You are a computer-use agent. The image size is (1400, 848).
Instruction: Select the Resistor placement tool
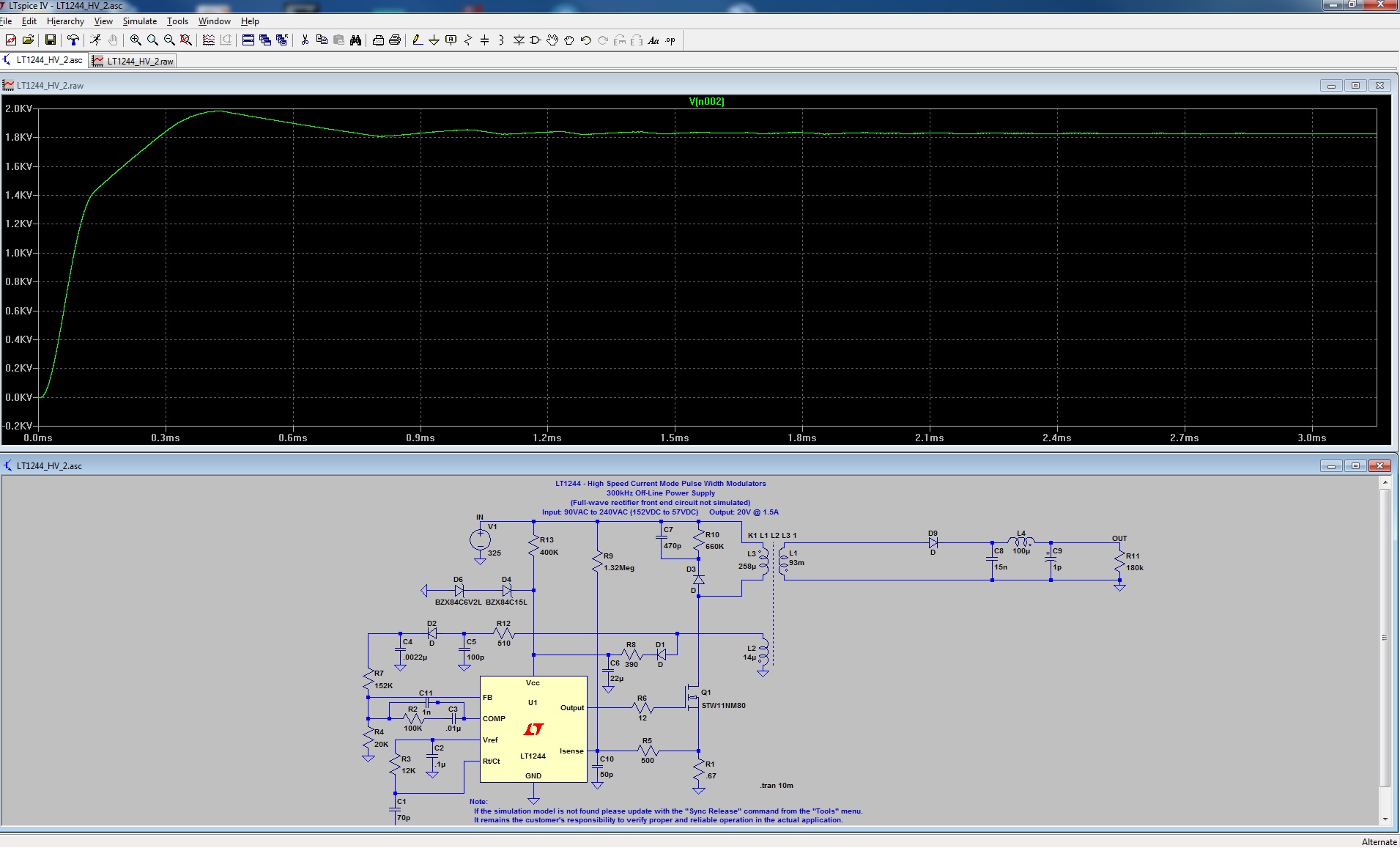coord(468,40)
